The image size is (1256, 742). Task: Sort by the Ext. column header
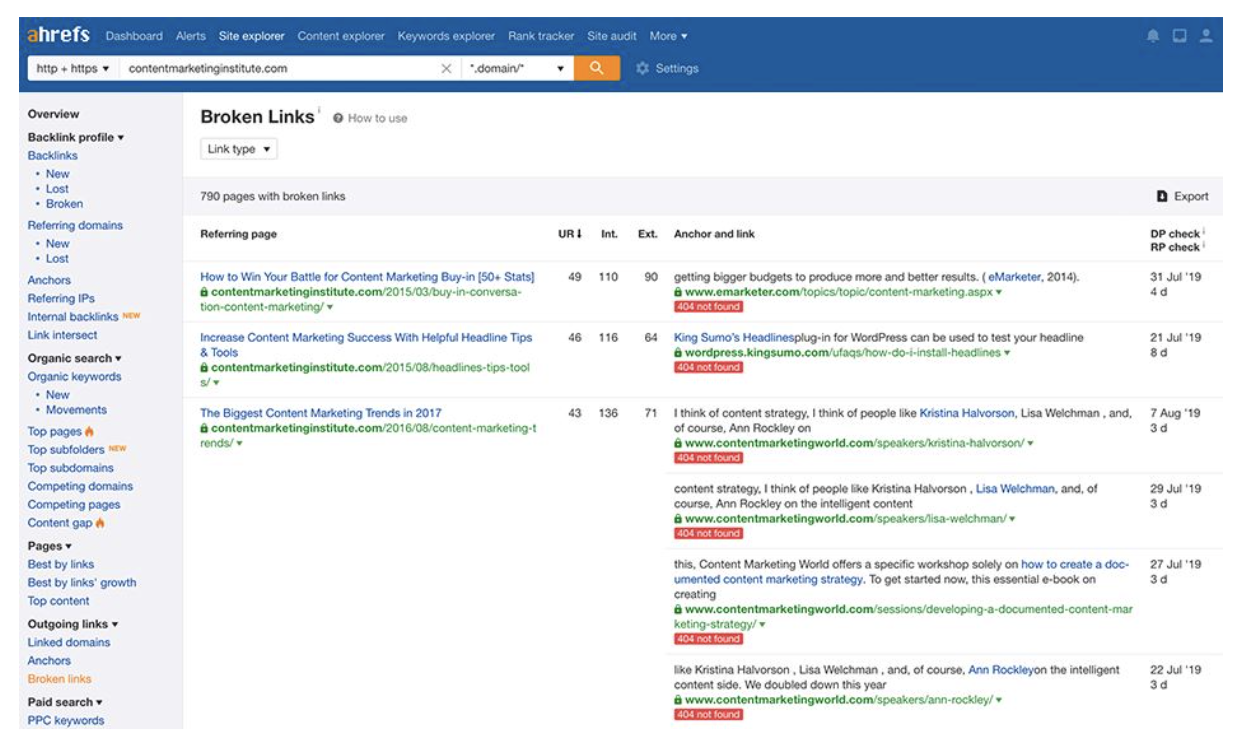coord(647,234)
